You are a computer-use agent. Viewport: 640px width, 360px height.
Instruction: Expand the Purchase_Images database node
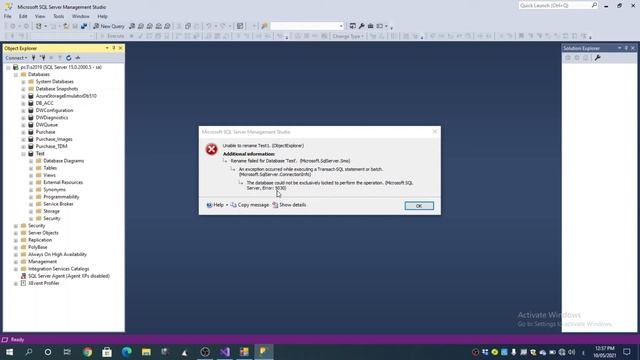coord(23,139)
